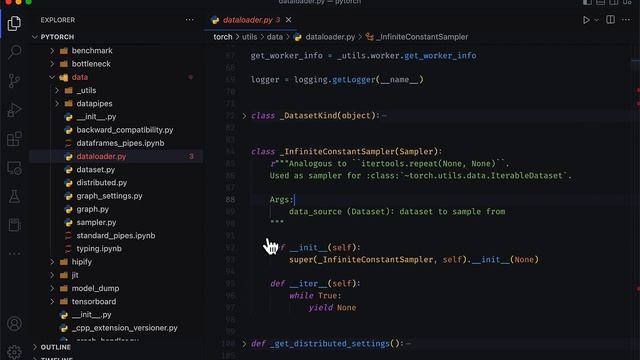Viewport: 640px width, 360px height.
Task: Open dataframes_pipes.ipynb notebook
Action: pos(120,143)
